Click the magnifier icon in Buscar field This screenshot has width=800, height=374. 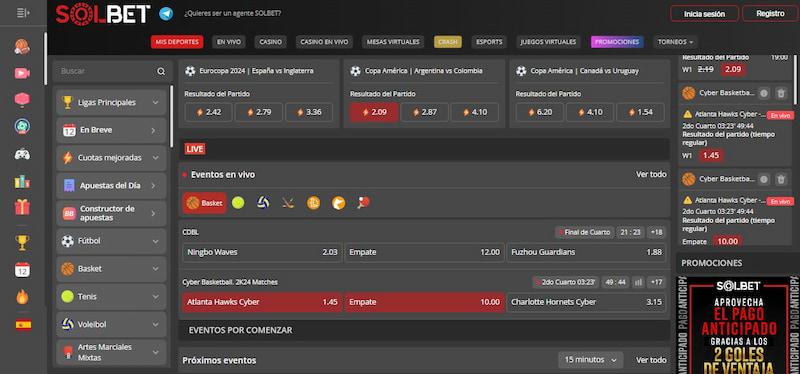coord(161,71)
